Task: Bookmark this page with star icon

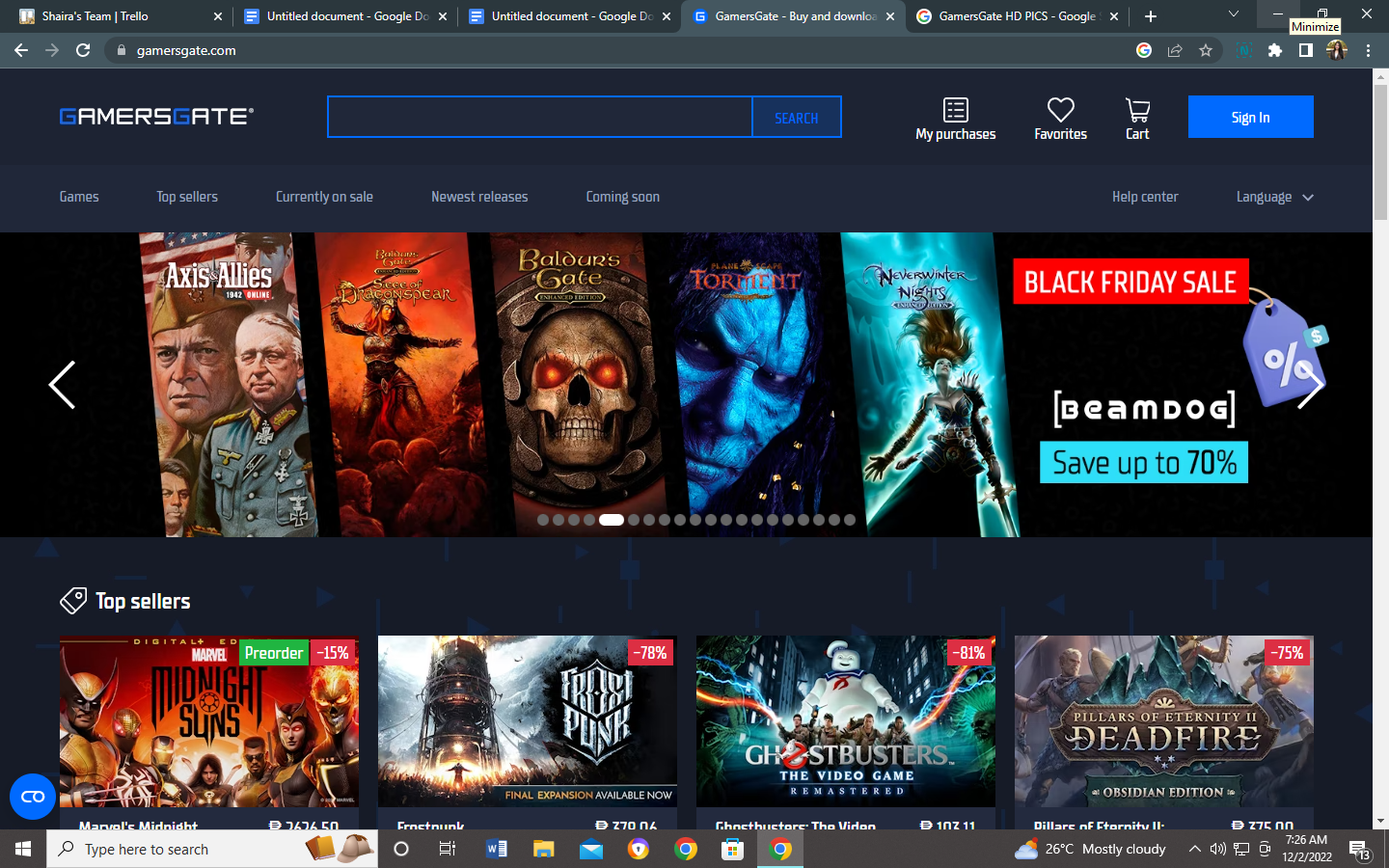Action: [1206, 50]
